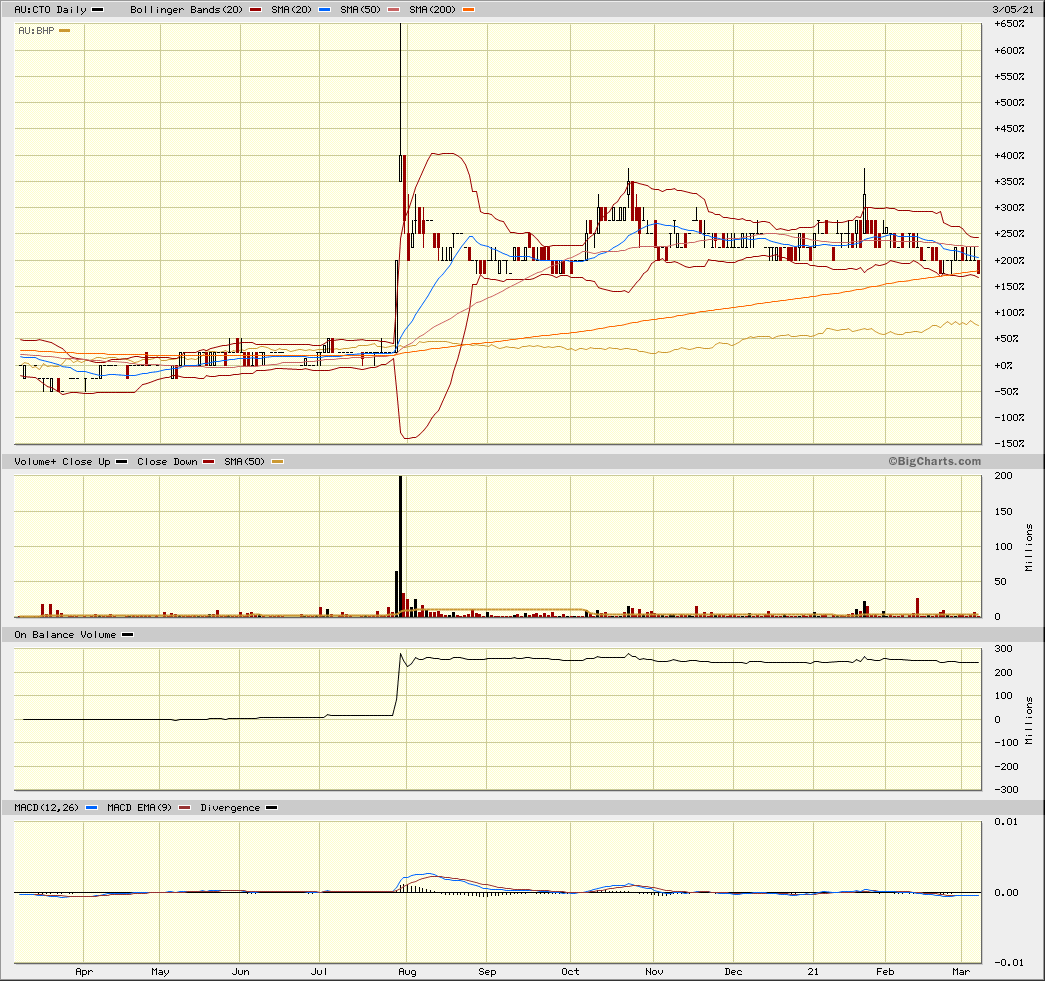Click the +0% price axis label

pyautogui.click(x=1004, y=365)
